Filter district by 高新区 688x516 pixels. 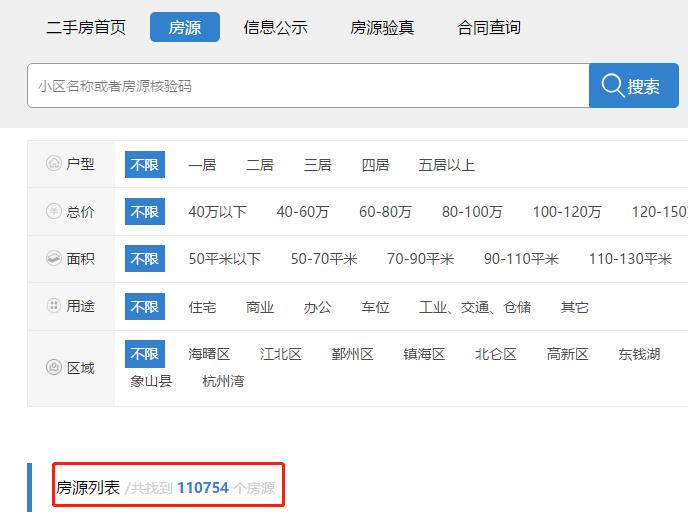(567, 354)
